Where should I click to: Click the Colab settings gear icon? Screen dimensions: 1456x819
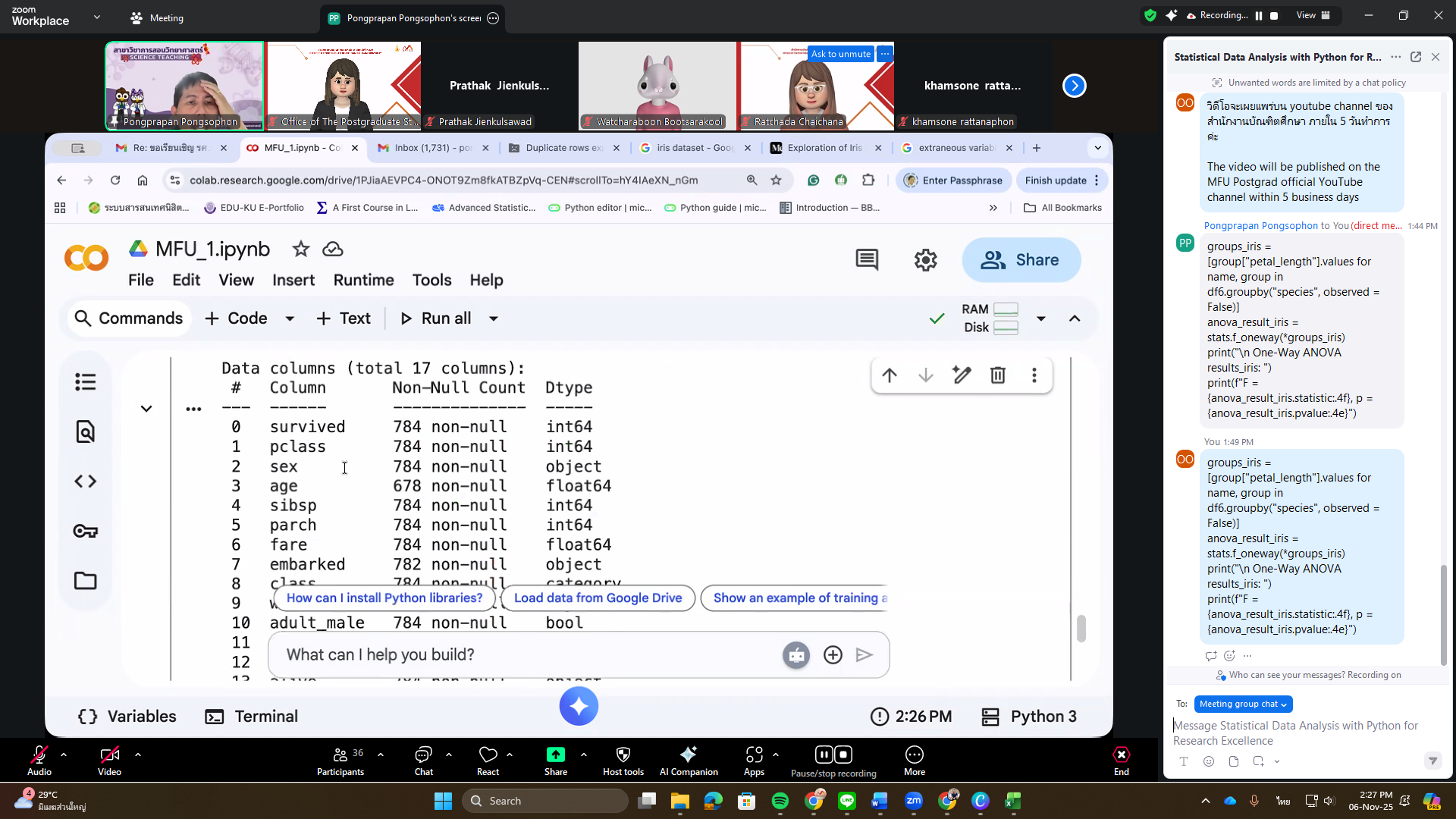925,260
